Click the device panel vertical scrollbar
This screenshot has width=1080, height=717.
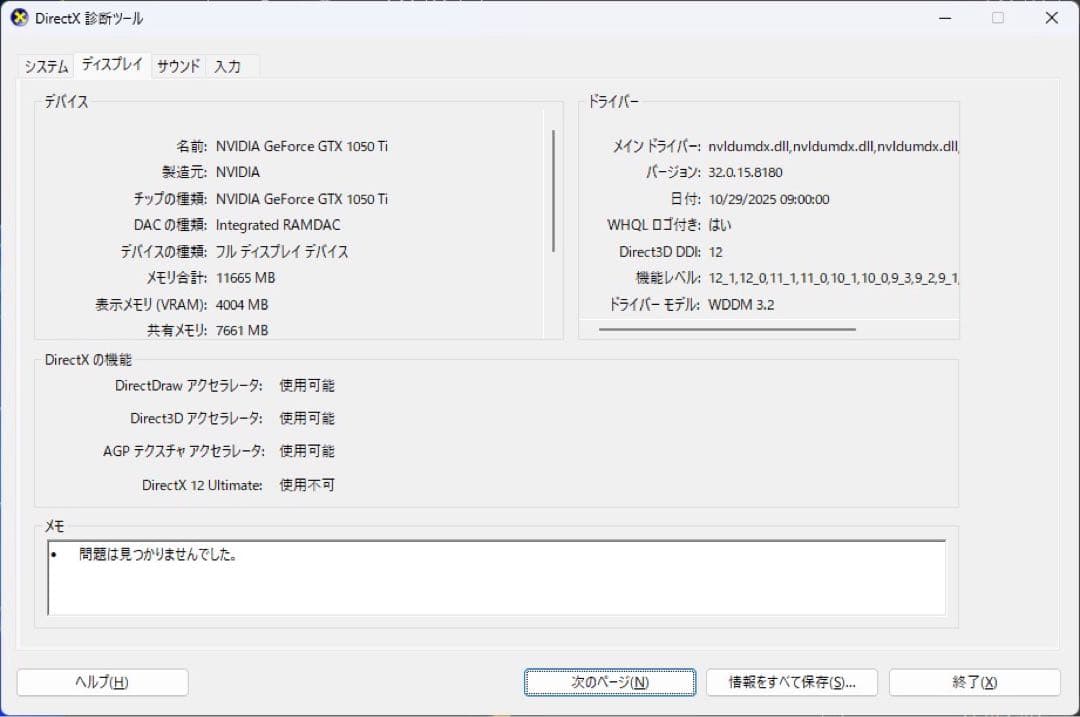pos(553,191)
